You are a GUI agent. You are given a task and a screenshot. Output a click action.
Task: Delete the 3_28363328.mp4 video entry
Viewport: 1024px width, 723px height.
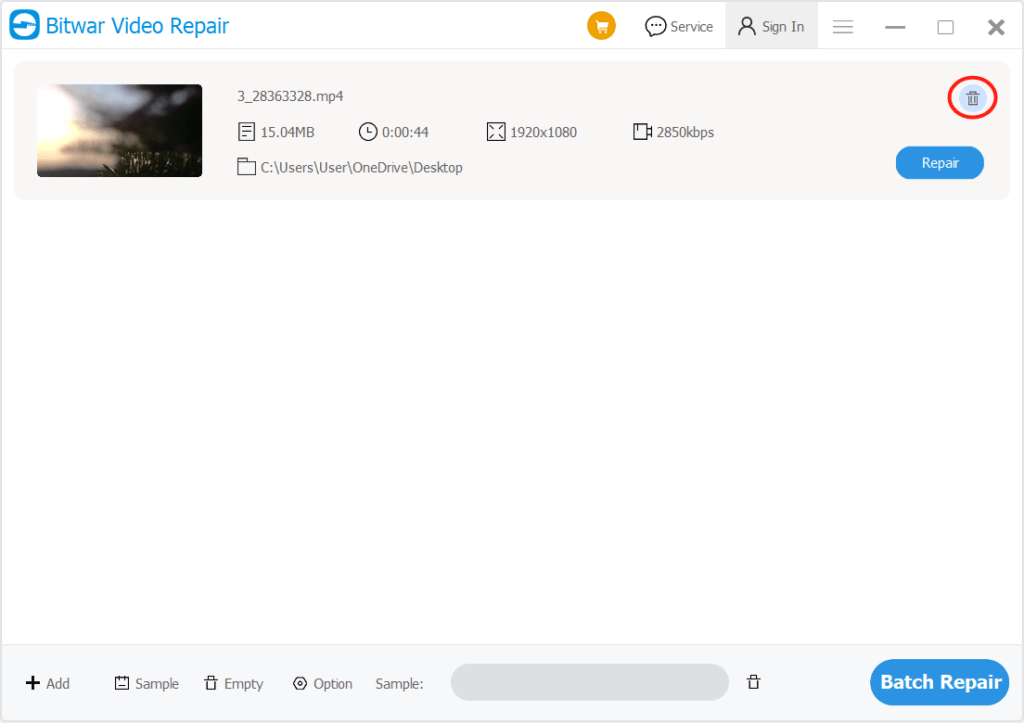pos(972,98)
